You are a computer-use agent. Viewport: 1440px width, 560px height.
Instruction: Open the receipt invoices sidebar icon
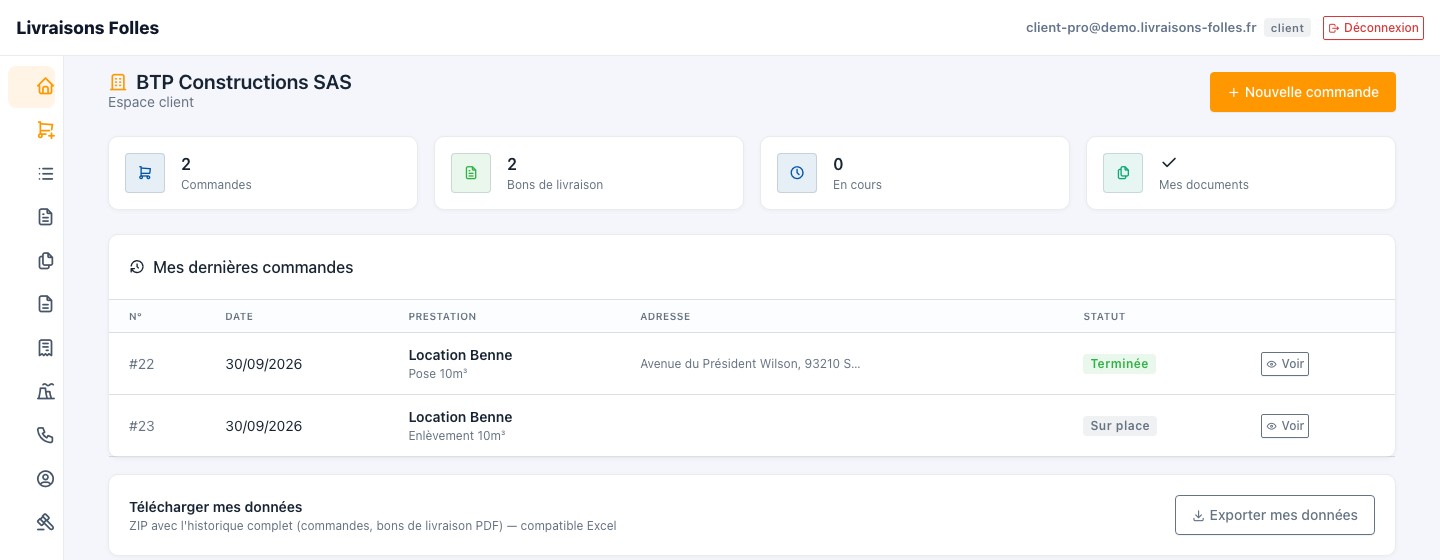(x=45, y=348)
